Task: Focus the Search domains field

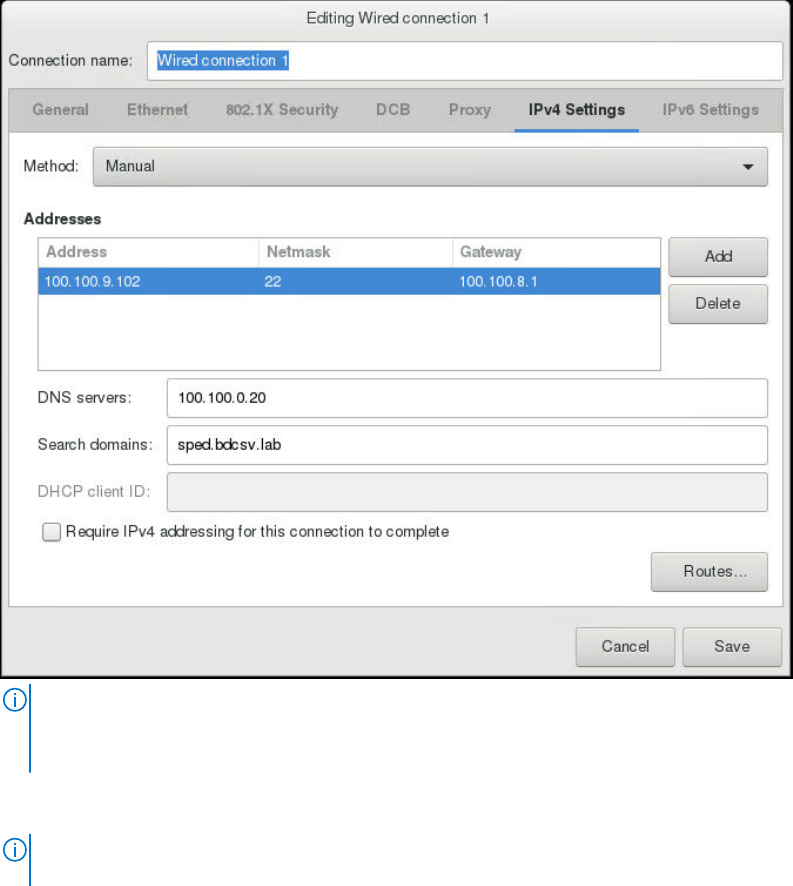Action: 467,445
